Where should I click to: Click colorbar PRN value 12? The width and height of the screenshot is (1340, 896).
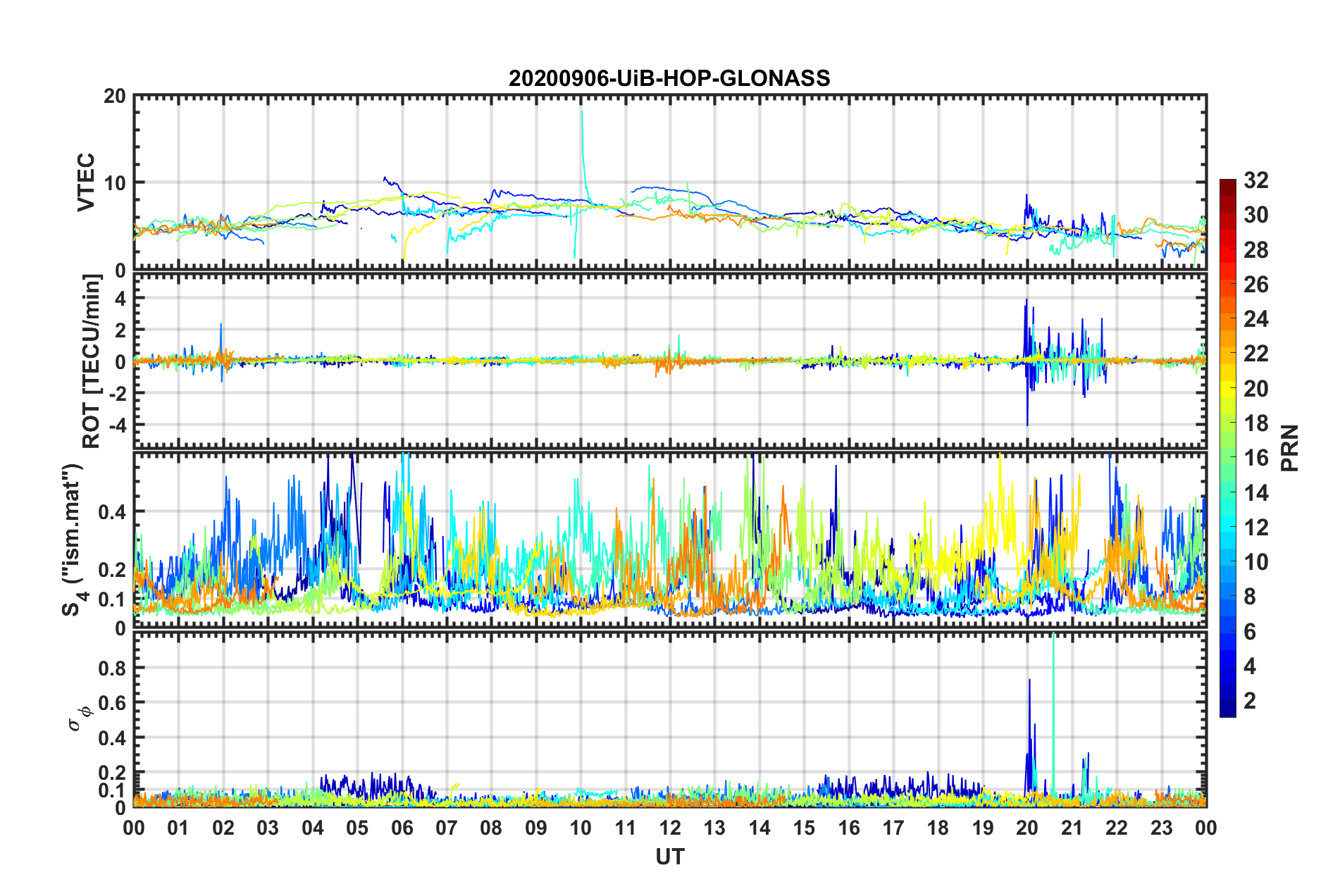pyautogui.click(x=1256, y=528)
